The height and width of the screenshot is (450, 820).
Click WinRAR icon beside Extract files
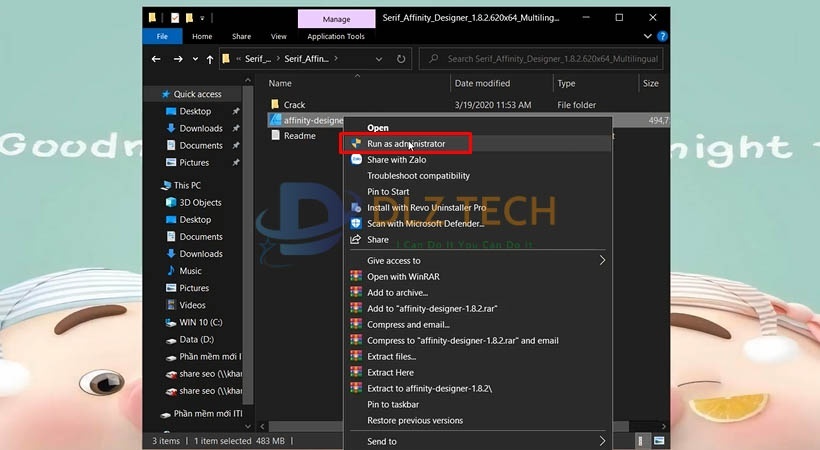[x=356, y=356]
